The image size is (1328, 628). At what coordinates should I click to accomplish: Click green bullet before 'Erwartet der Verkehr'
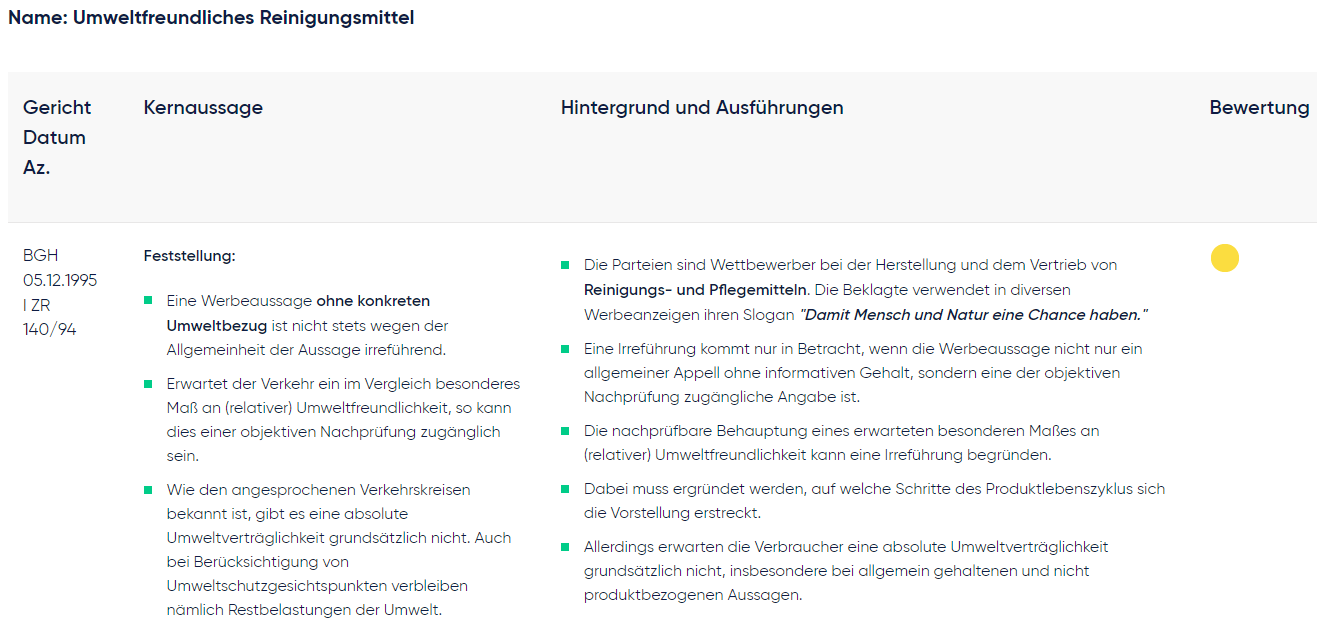(148, 384)
